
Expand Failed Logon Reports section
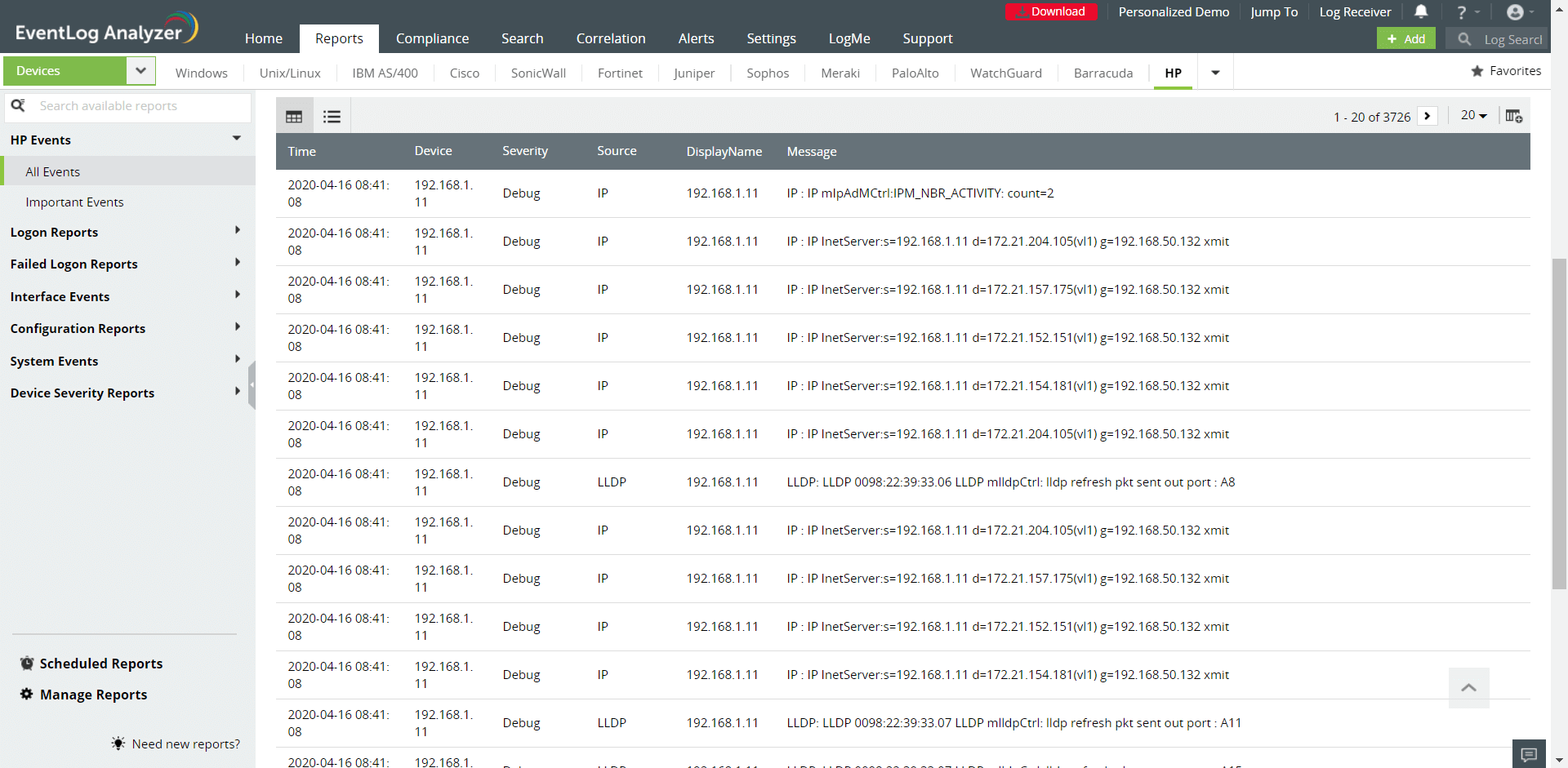point(238,262)
